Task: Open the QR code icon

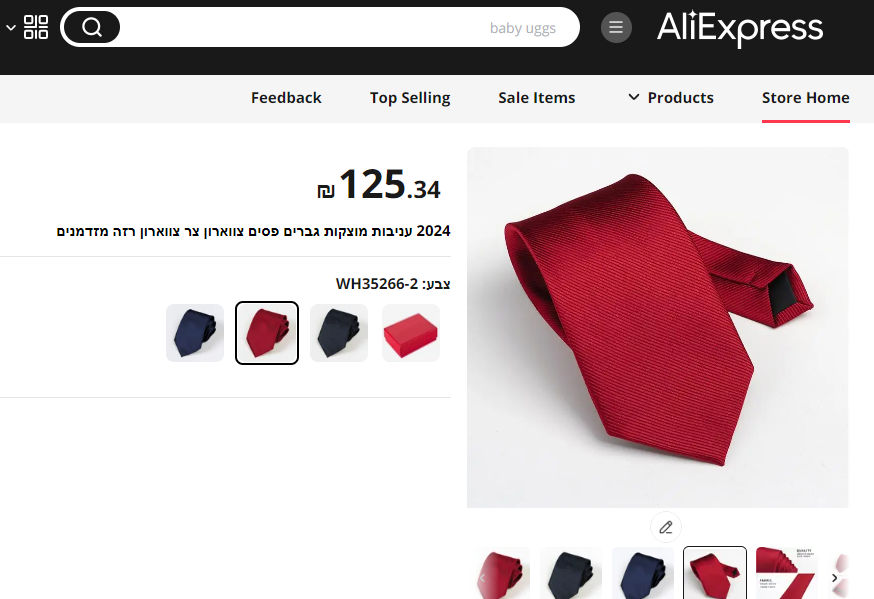Action: pyautogui.click(x=36, y=27)
